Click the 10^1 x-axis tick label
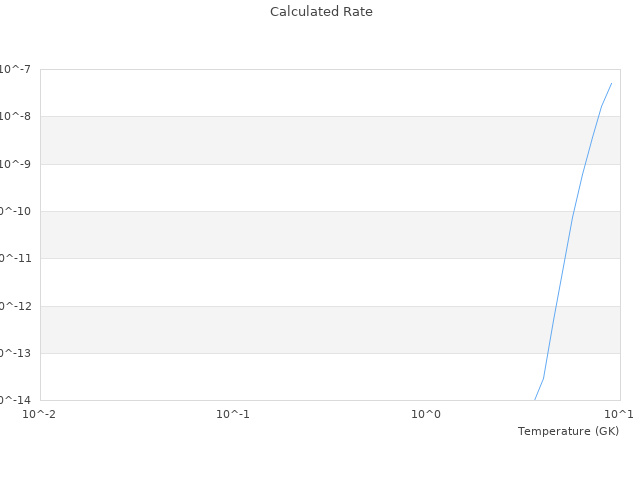 [619, 414]
